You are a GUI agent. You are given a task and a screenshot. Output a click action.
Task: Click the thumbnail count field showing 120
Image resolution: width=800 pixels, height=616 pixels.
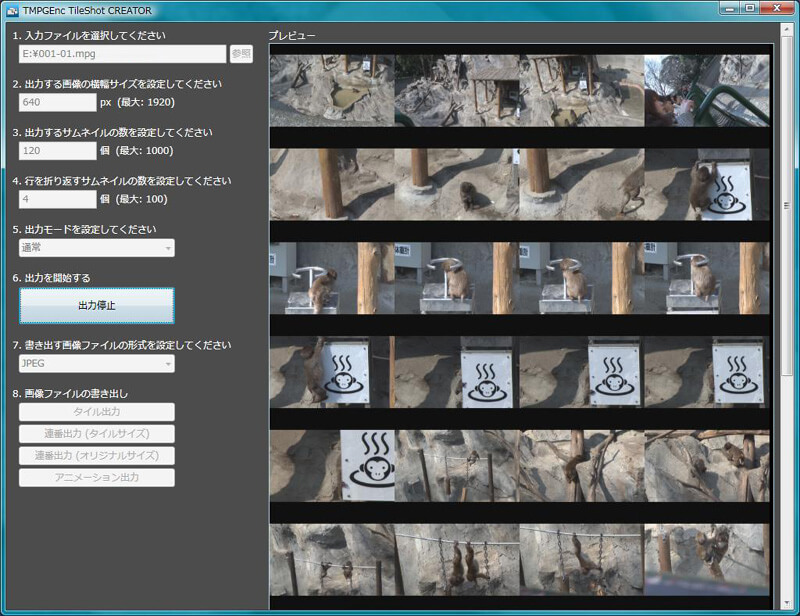coord(57,151)
